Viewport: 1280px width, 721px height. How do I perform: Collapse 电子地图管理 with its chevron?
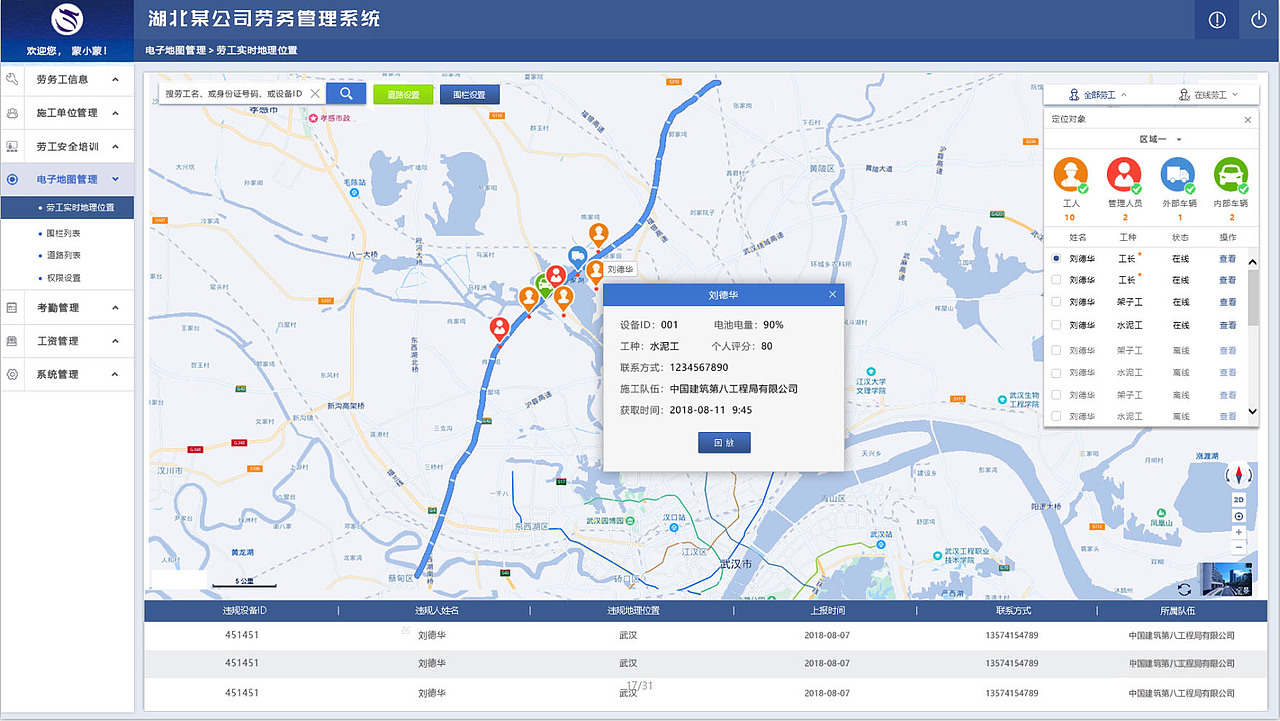[x=115, y=179]
